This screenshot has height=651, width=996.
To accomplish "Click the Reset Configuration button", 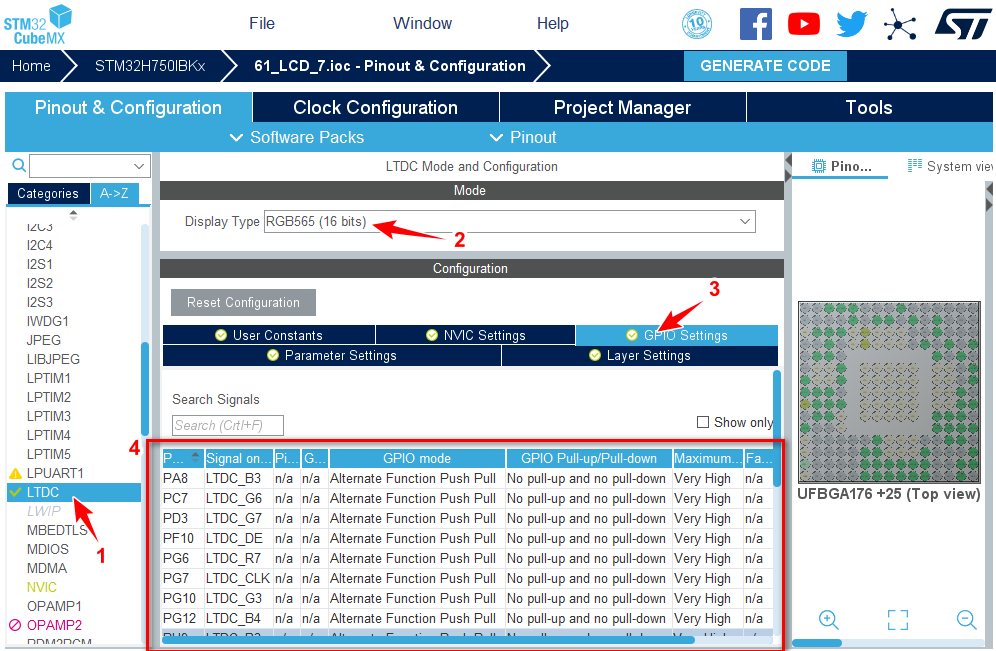I will pos(243,302).
